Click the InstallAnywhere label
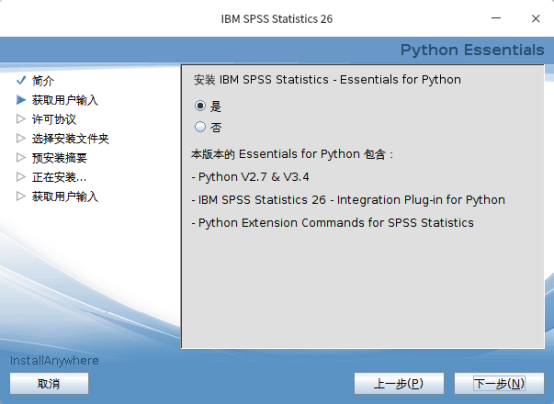Image resolution: width=554 pixels, height=404 pixels. click(54, 361)
